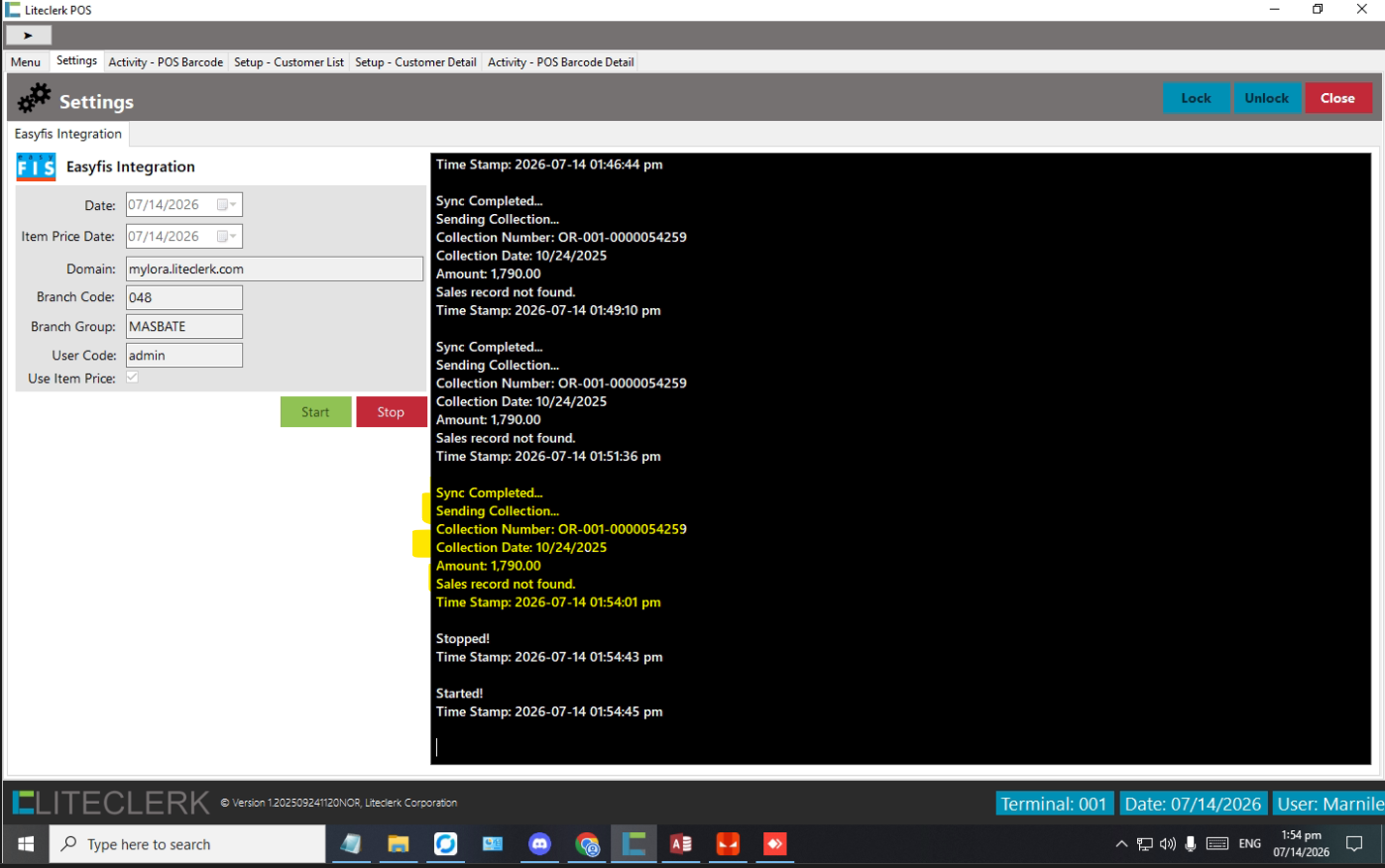Click the time stamp ending 01:46:44 pm
This screenshot has width=1385, height=868.
[x=549, y=164]
